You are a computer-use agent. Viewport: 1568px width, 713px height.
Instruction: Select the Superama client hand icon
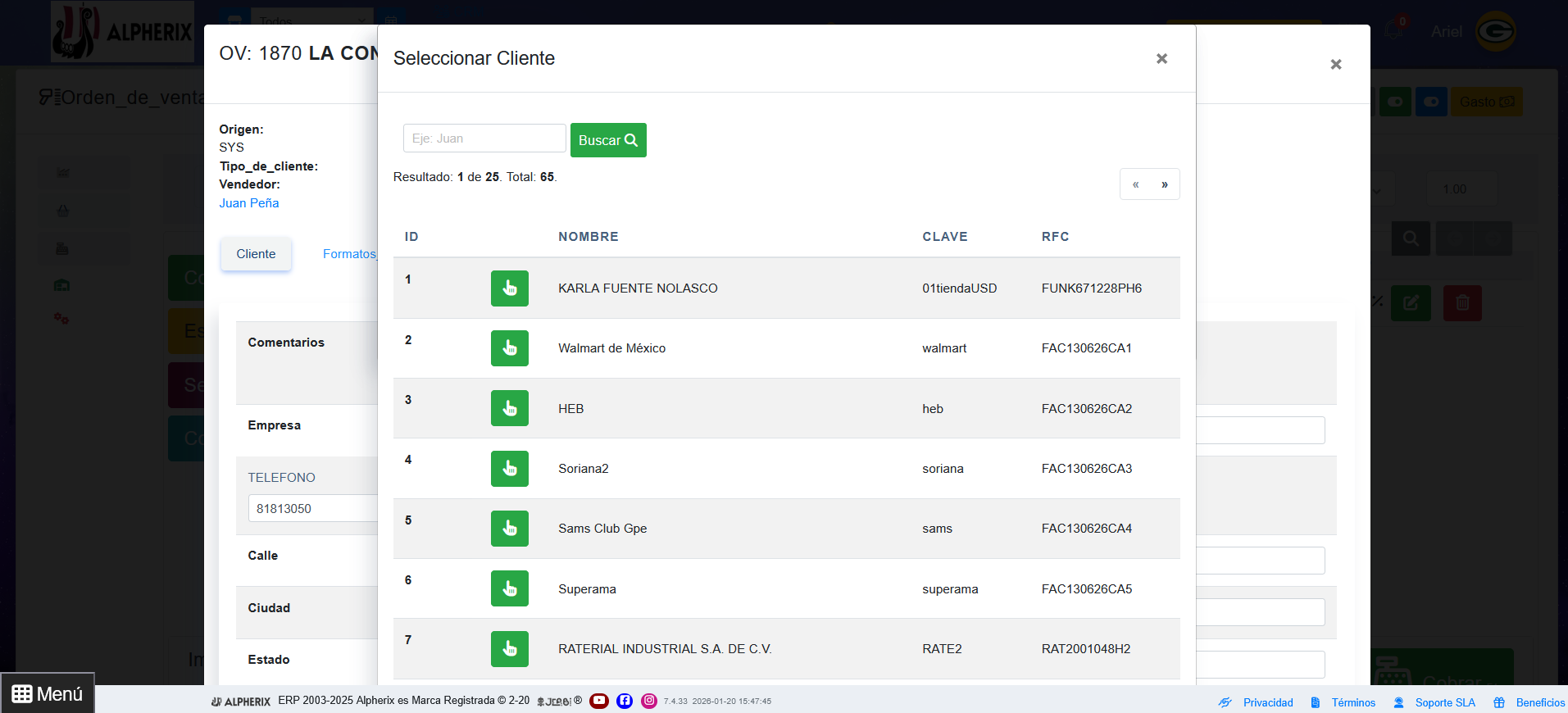[509, 588]
